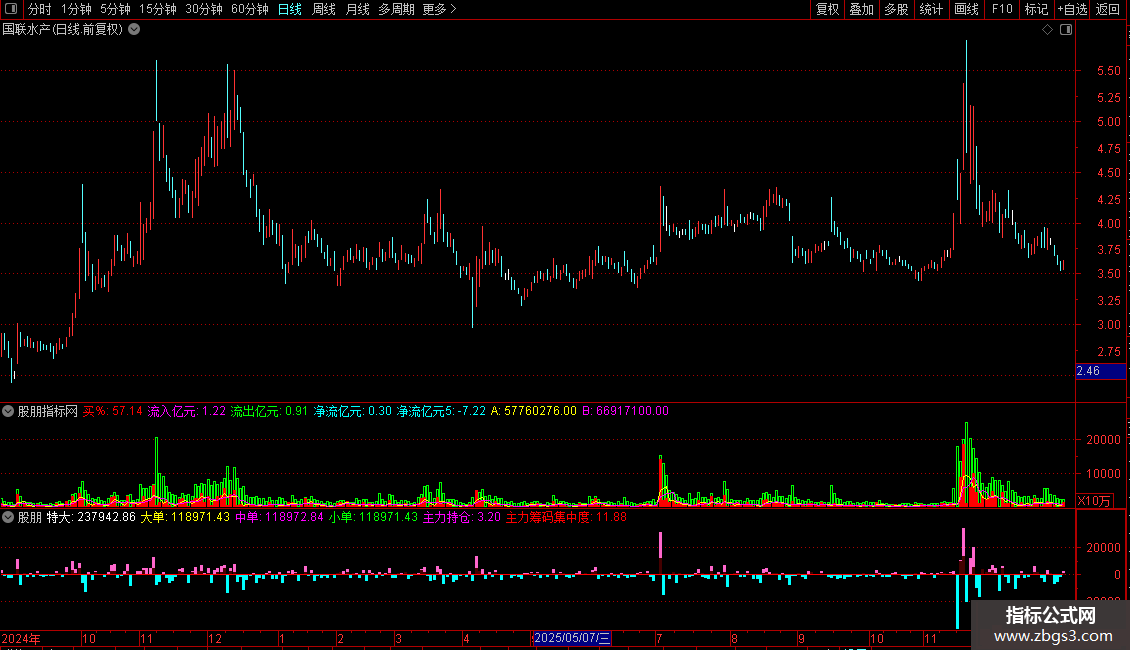Click the 2024年 label on time axis
This screenshot has height=650, width=1130.
pos(21,638)
